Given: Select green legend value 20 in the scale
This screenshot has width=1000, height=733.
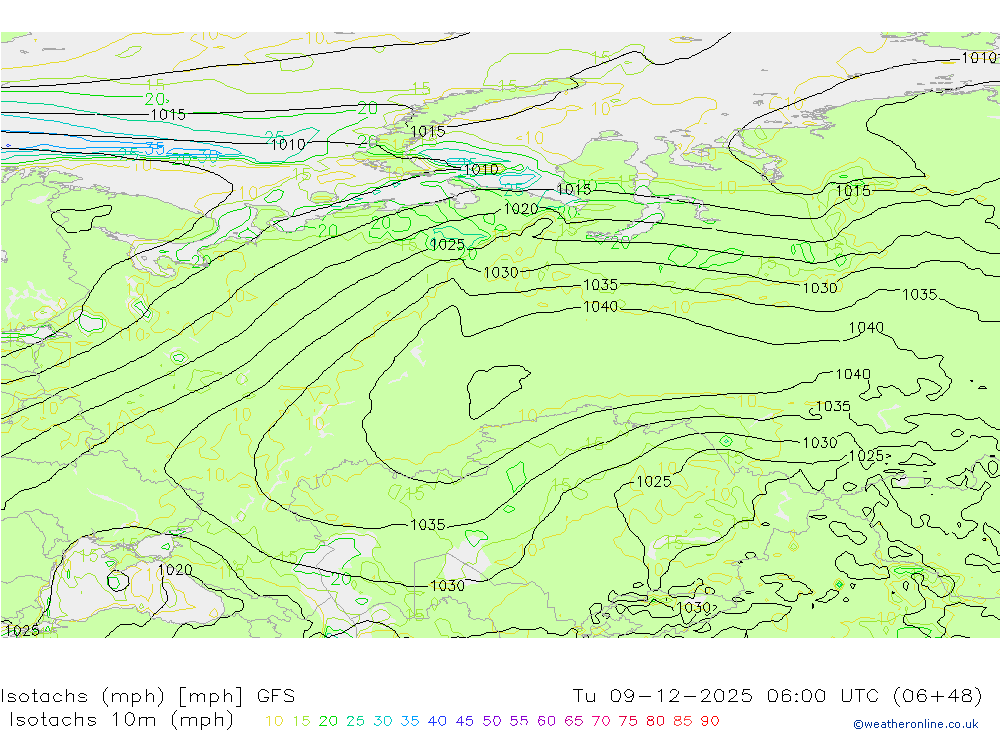Looking at the screenshot, I should point(328,721).
